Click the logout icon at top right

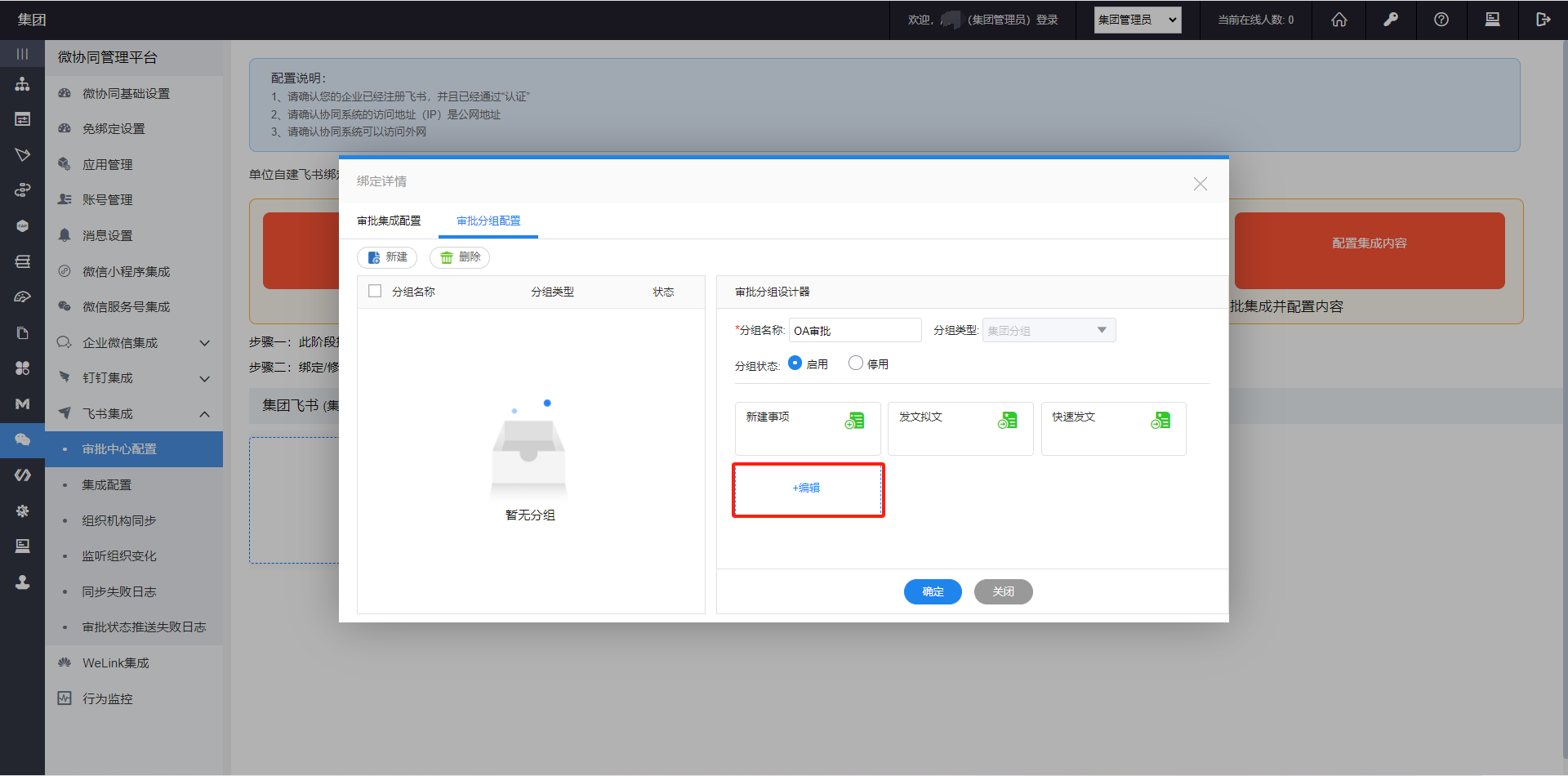[x=1543, y=20]
